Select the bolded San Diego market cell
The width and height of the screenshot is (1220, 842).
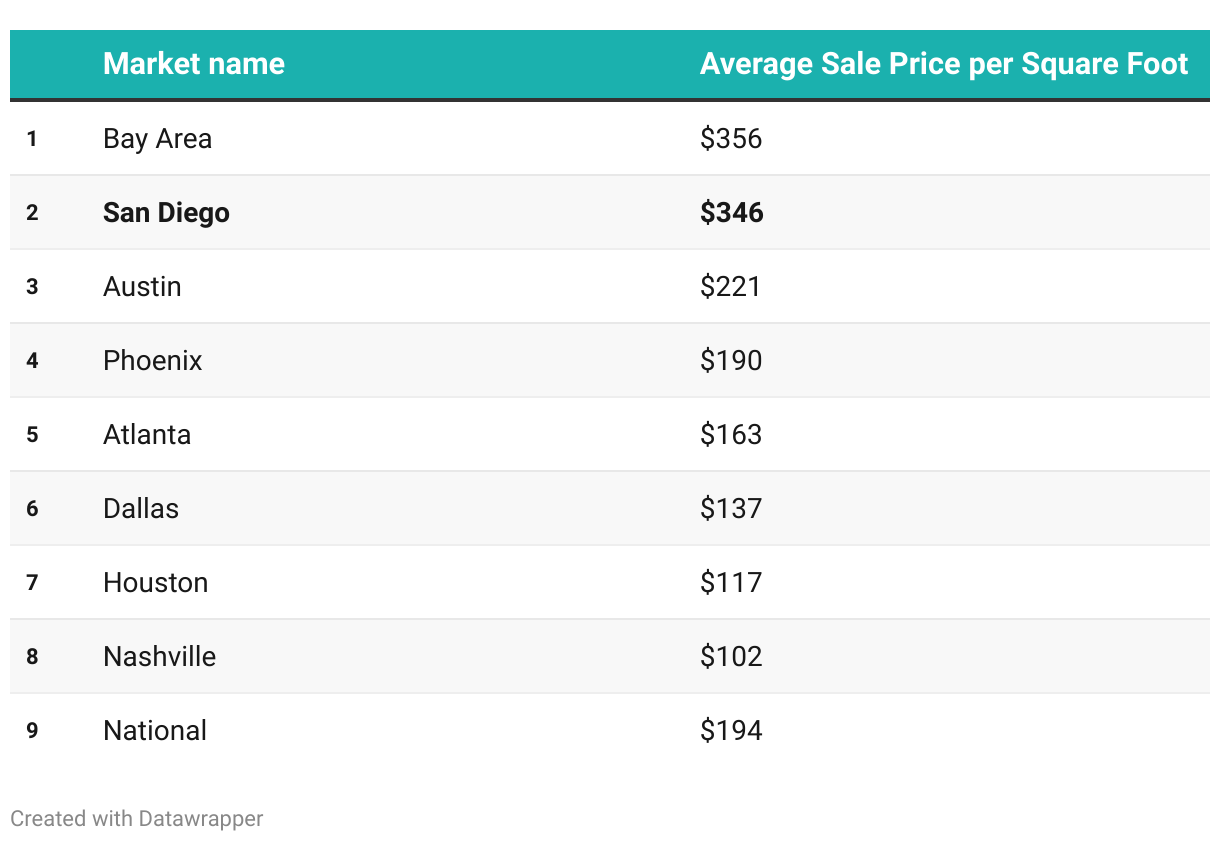point(166,212)
